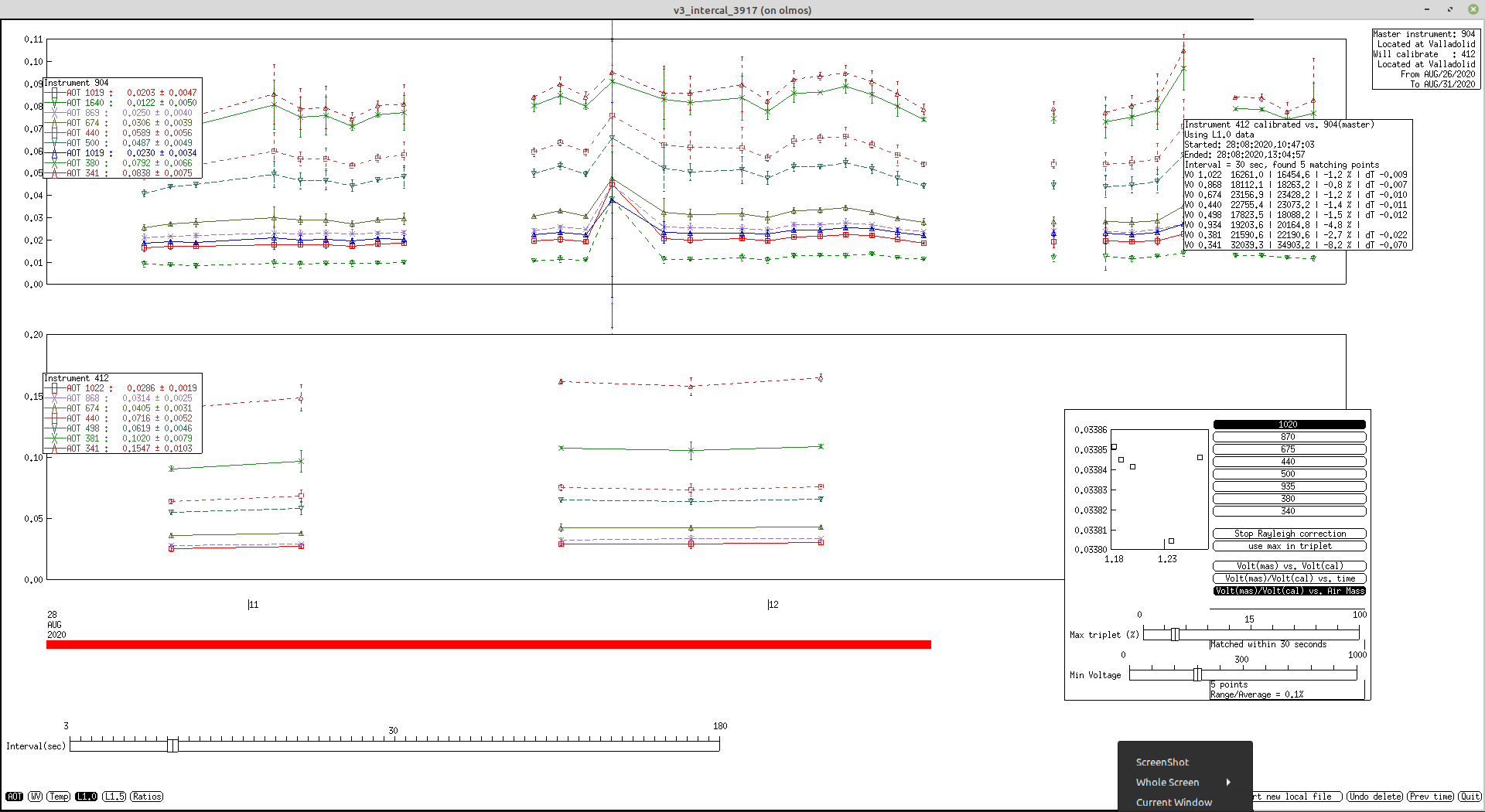This screenshot has width=1485, height=812.
Task: Select the 340 wavelength channel
Action: (x=1289, y=511)
